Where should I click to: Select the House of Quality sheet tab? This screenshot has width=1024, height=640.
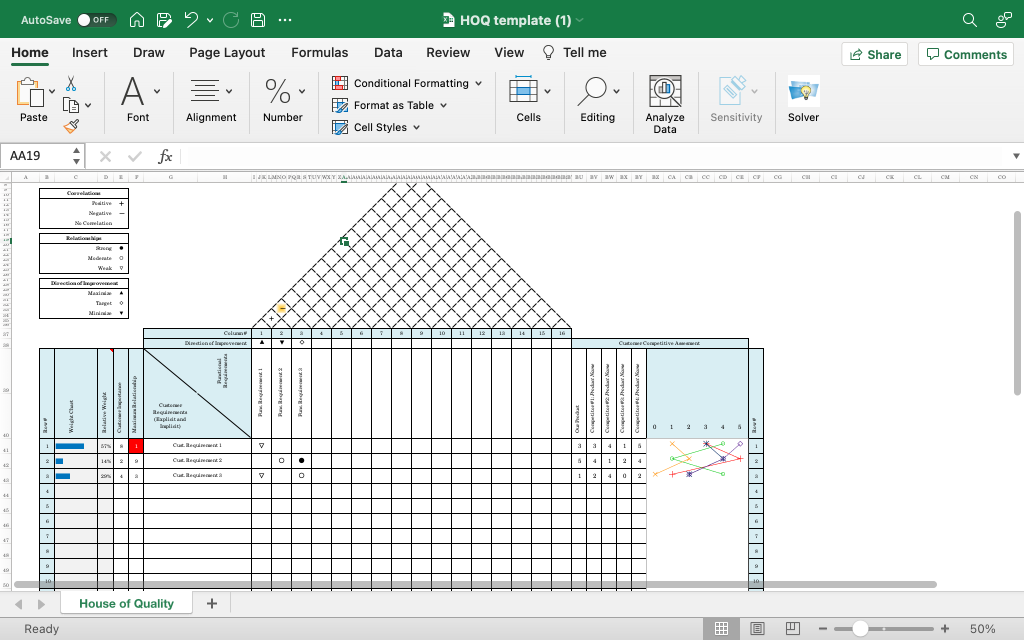click(127, 603)
